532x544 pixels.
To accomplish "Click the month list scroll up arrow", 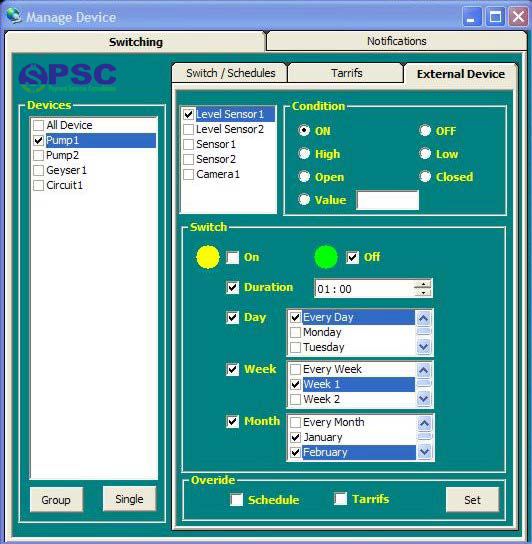I will point(424,423).
